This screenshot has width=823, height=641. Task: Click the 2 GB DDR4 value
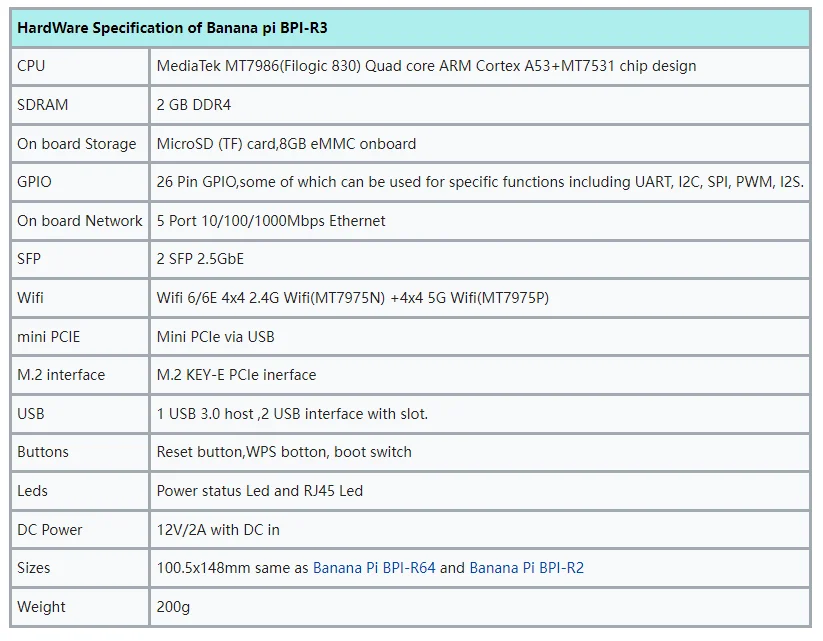(x=194, y=105)
